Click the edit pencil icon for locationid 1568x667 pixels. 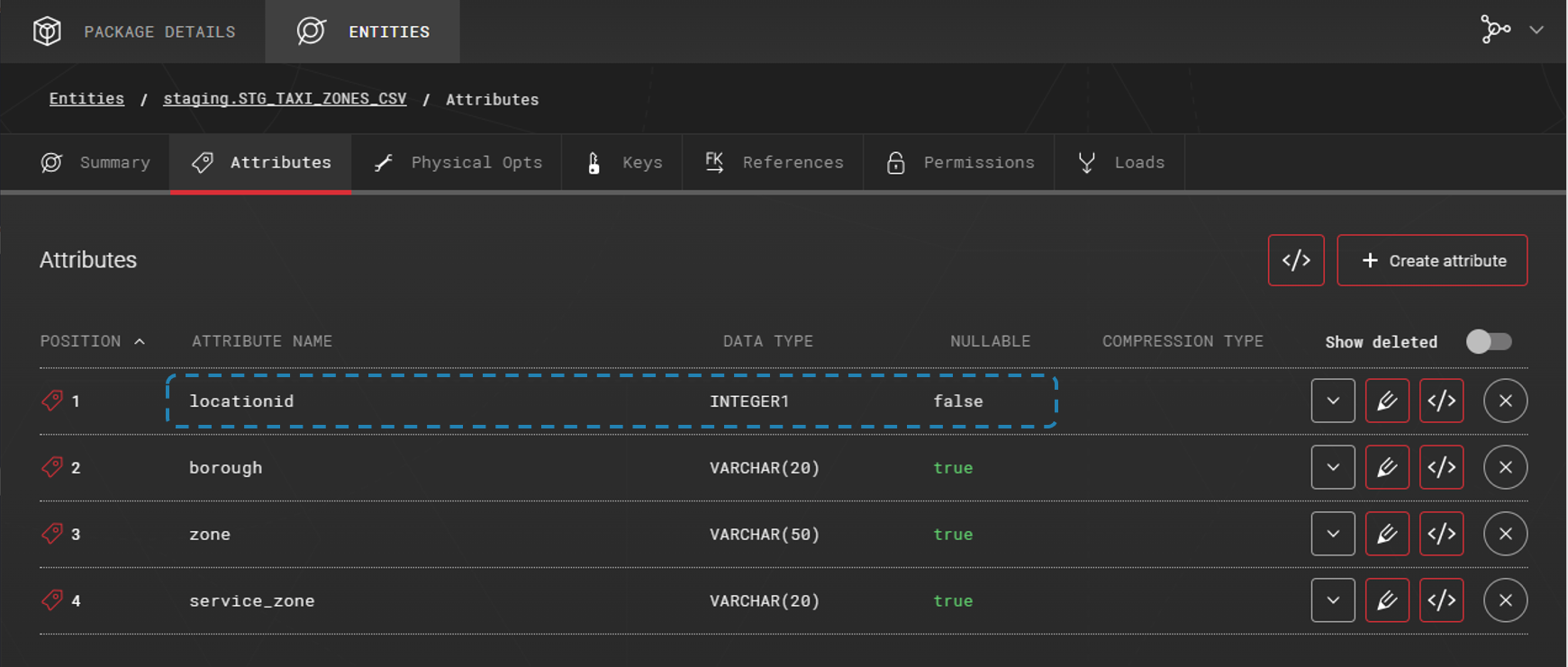coord(1387,401)
